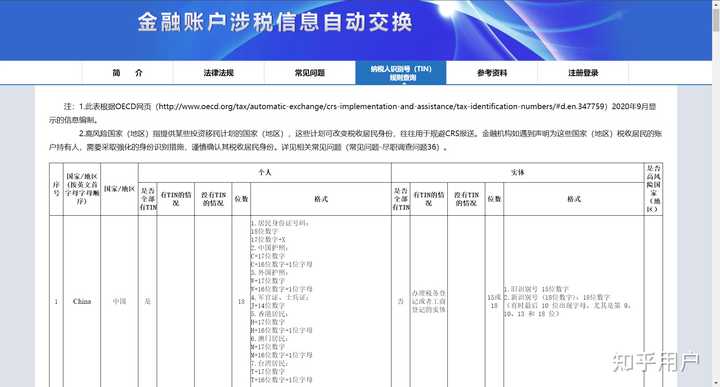
Task: Click the 中国 country name cell
Action: (119, 302)
